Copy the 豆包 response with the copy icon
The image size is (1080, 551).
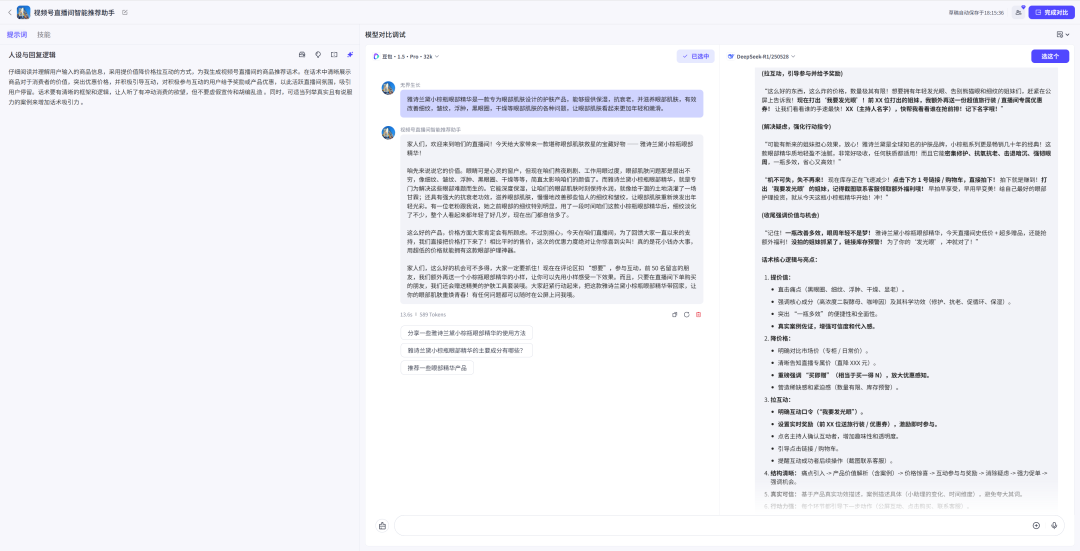click(x=675, y=314)
